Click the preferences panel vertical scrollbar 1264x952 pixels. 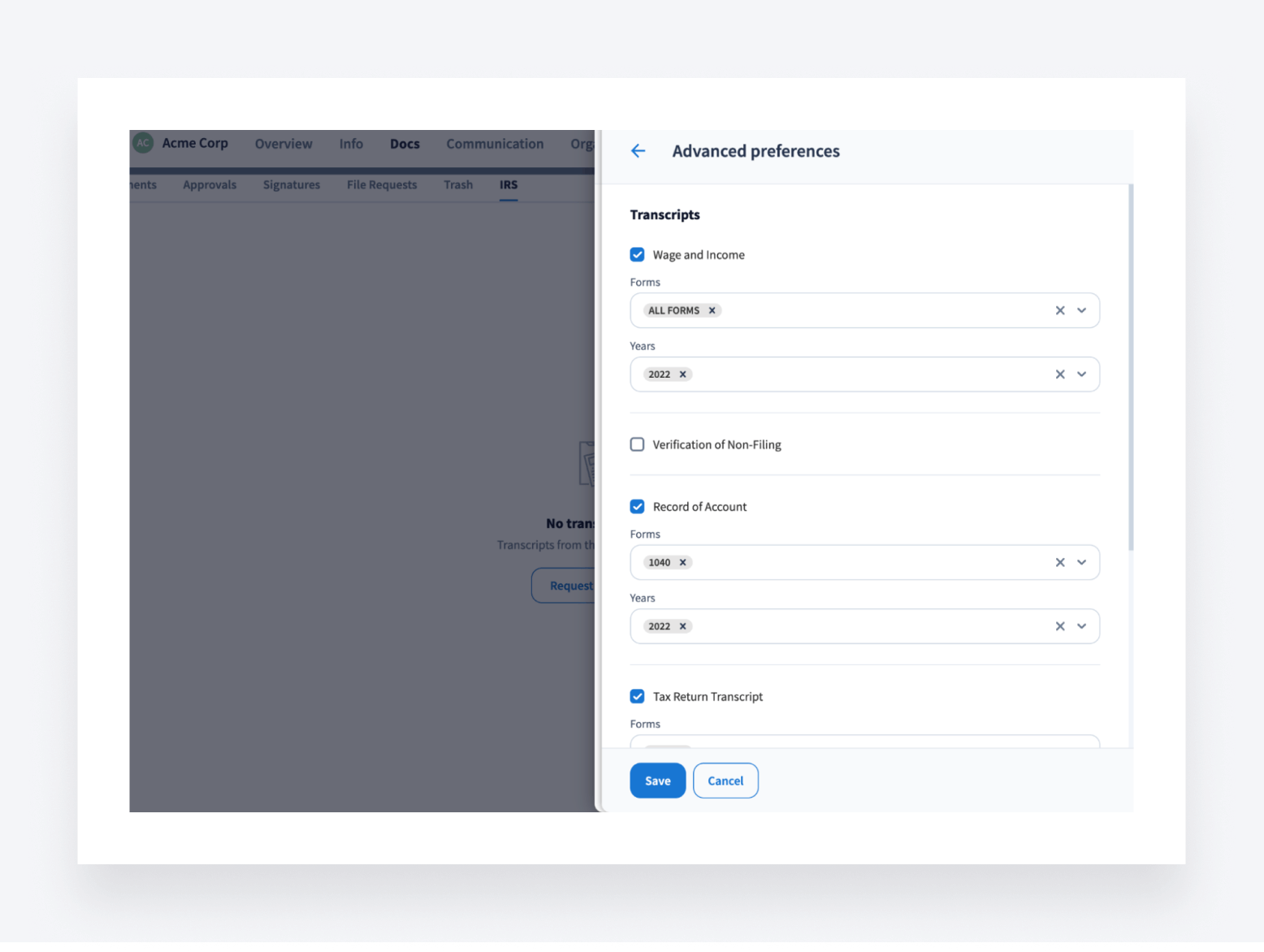pyautogui.click(x=1131, y=366)
